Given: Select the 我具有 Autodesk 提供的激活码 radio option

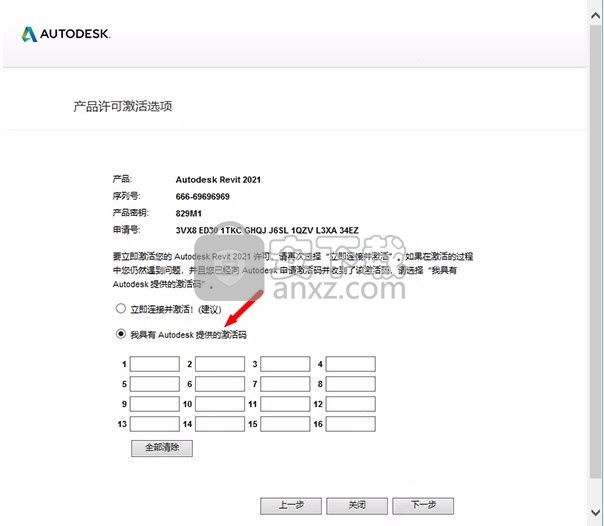Looking at the screenshot, I should 121,334.
